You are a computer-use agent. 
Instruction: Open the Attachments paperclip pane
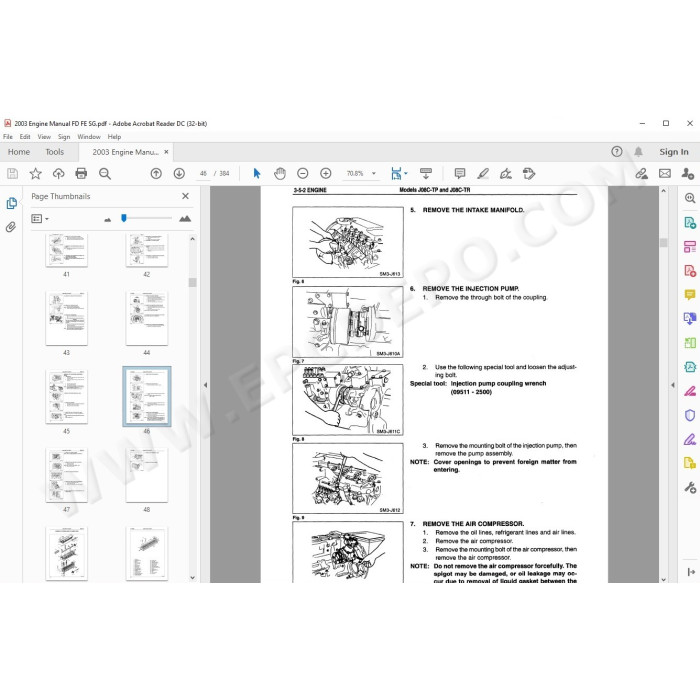coord(11,227)
